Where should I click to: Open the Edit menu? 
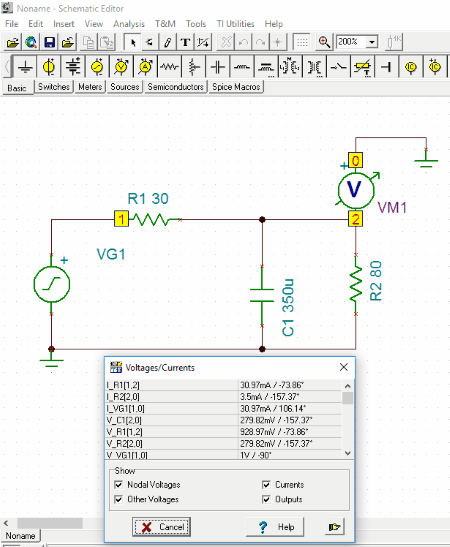click(36, 24)
